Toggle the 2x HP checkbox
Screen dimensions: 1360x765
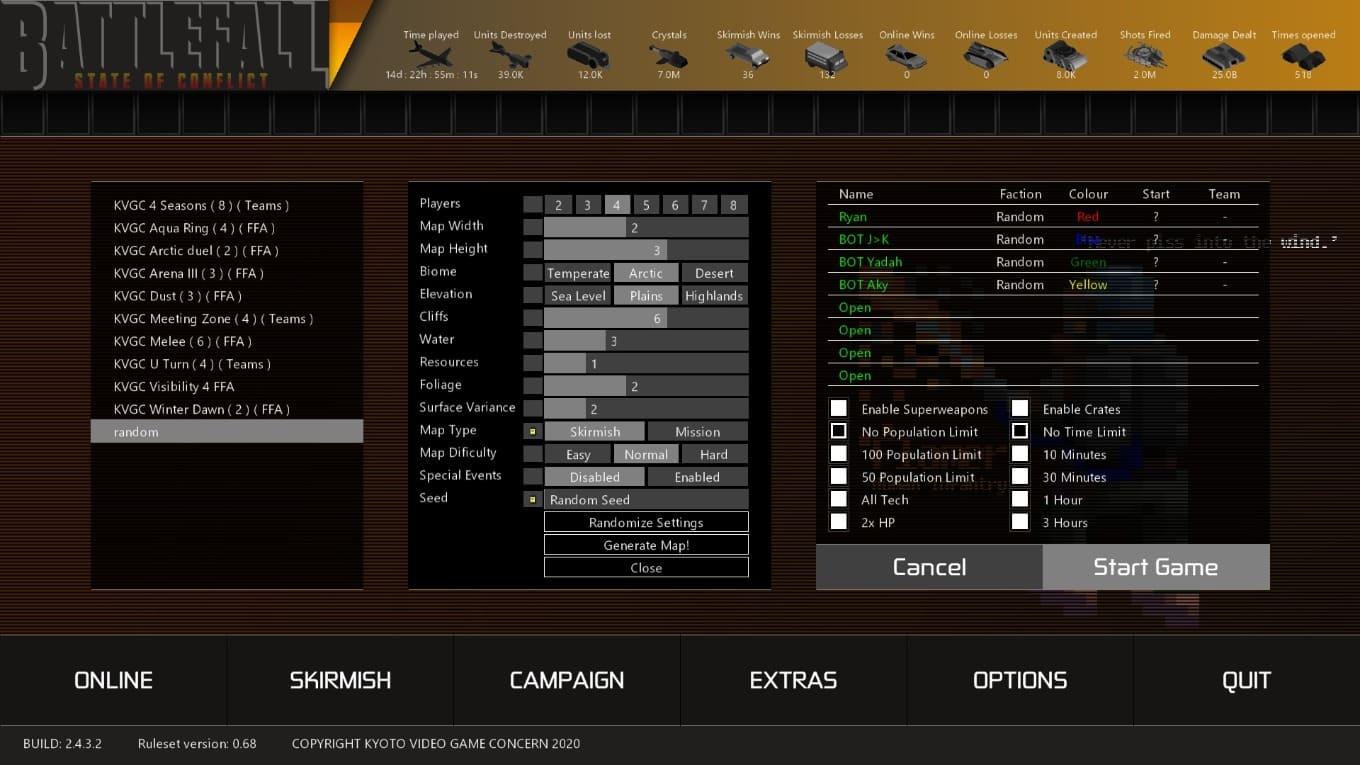click(x=839, y=522)
